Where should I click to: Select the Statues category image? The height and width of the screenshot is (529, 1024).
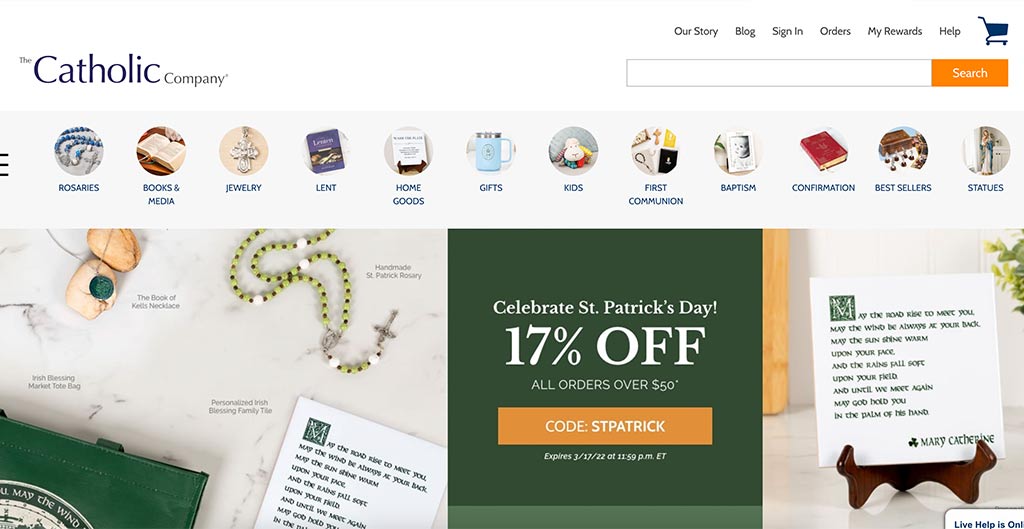pos(985,151)
